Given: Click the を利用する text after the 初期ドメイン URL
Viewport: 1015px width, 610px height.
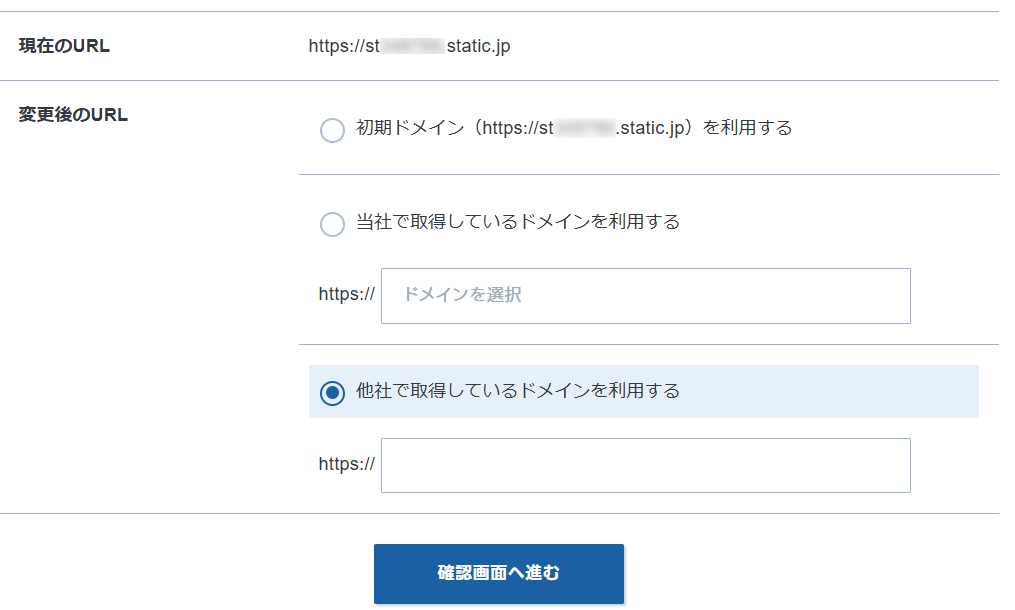Looking at the screenshot, I should [x=748, y=128].
